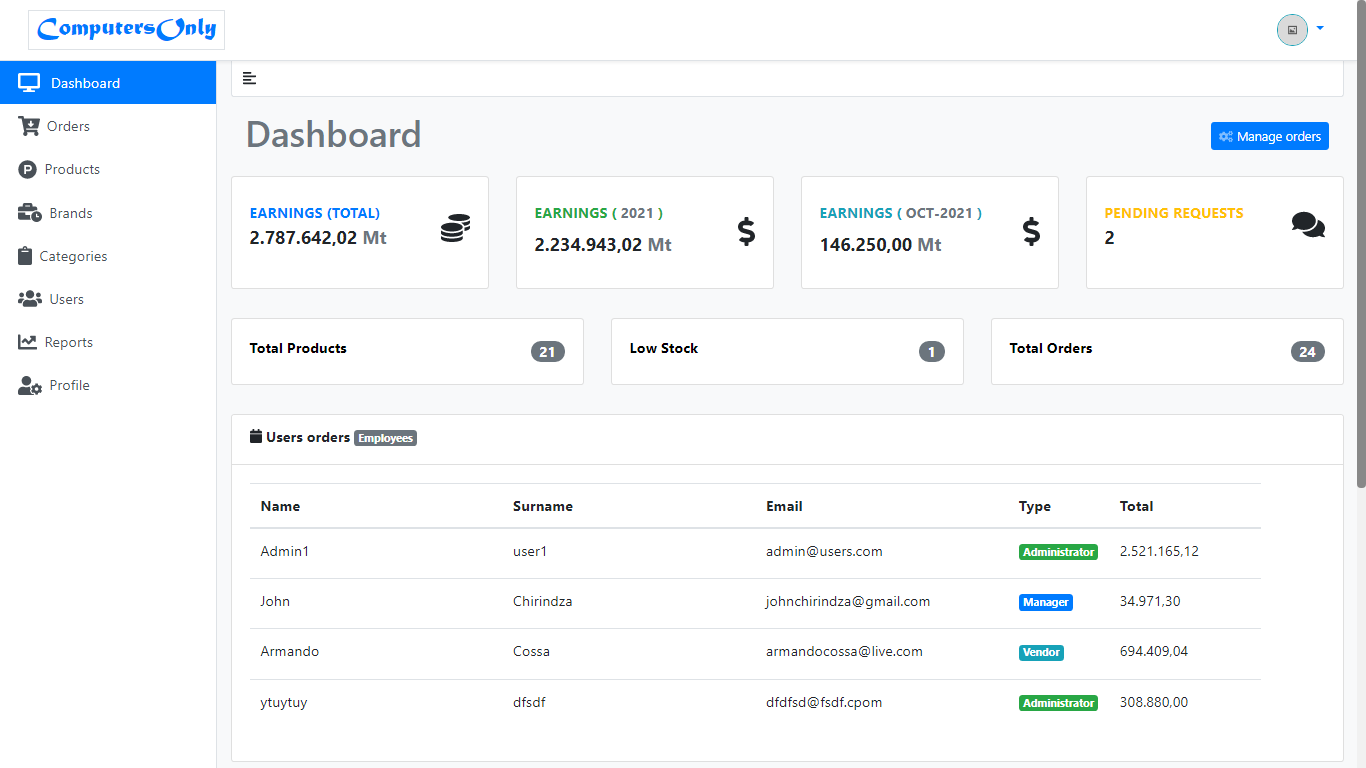
Task: Click the Employees badge in Users orders
Action: 385,438
